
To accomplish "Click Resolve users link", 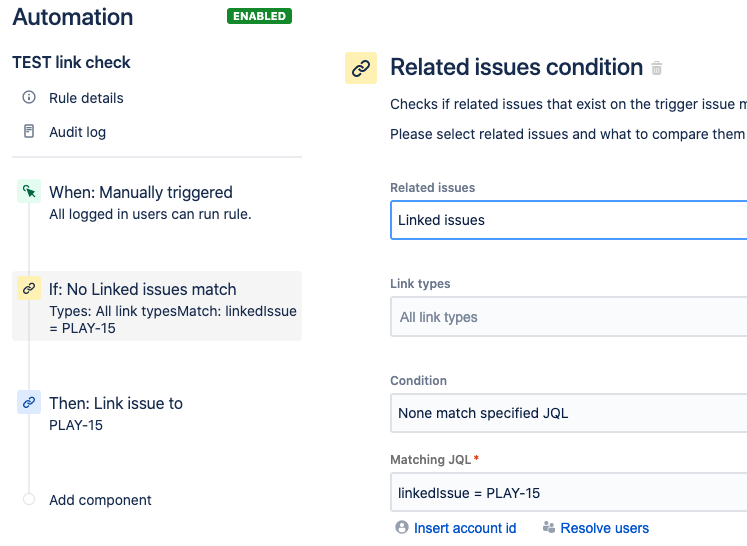I will click(x=604, y=528).
